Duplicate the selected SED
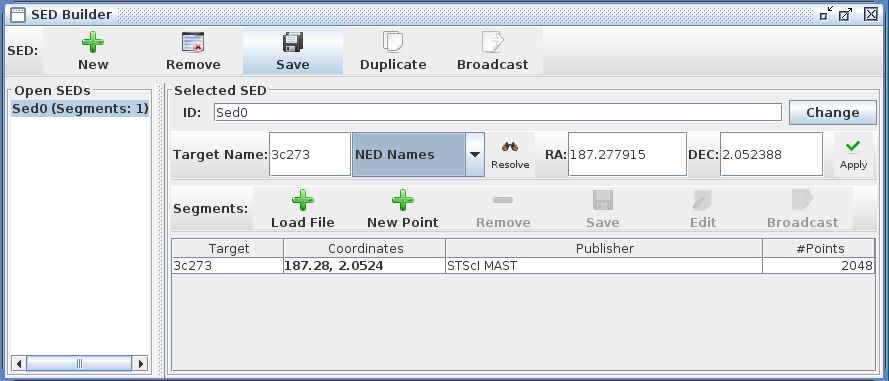 coord(393,51)
